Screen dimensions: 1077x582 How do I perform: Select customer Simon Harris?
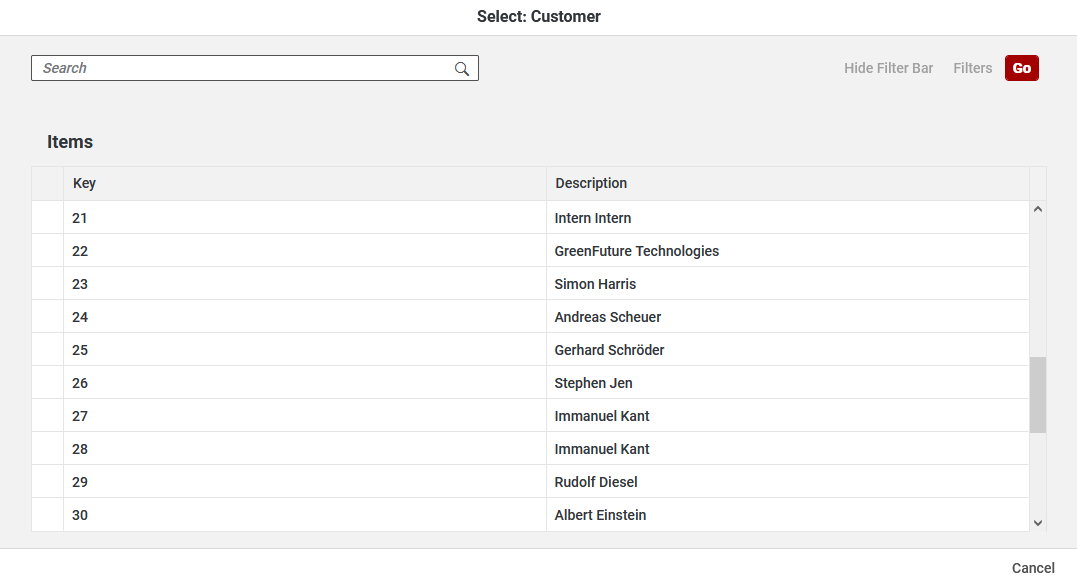pyautogui.click(x=595, y=284)
